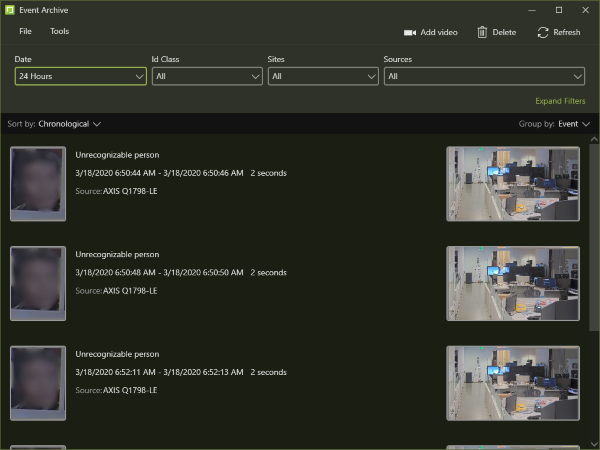The height and width of the screenshot is (450, 600).
Task: Close the Event Archive window
Action: (x=585, y=10)
